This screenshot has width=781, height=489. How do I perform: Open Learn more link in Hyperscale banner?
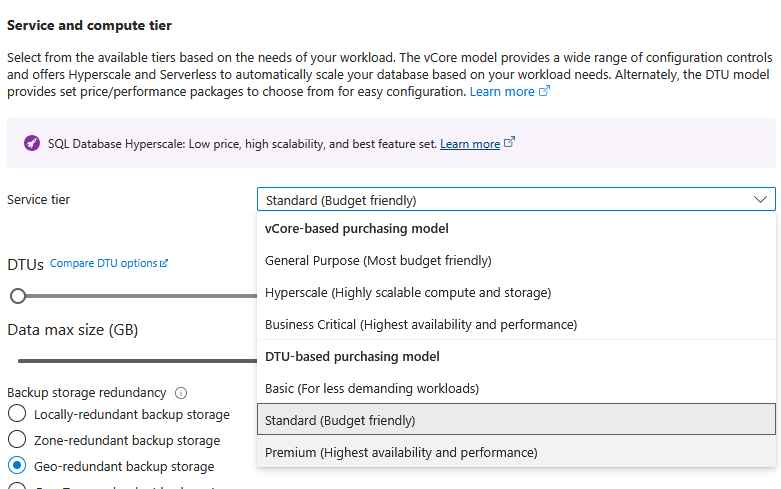[470, 144]
